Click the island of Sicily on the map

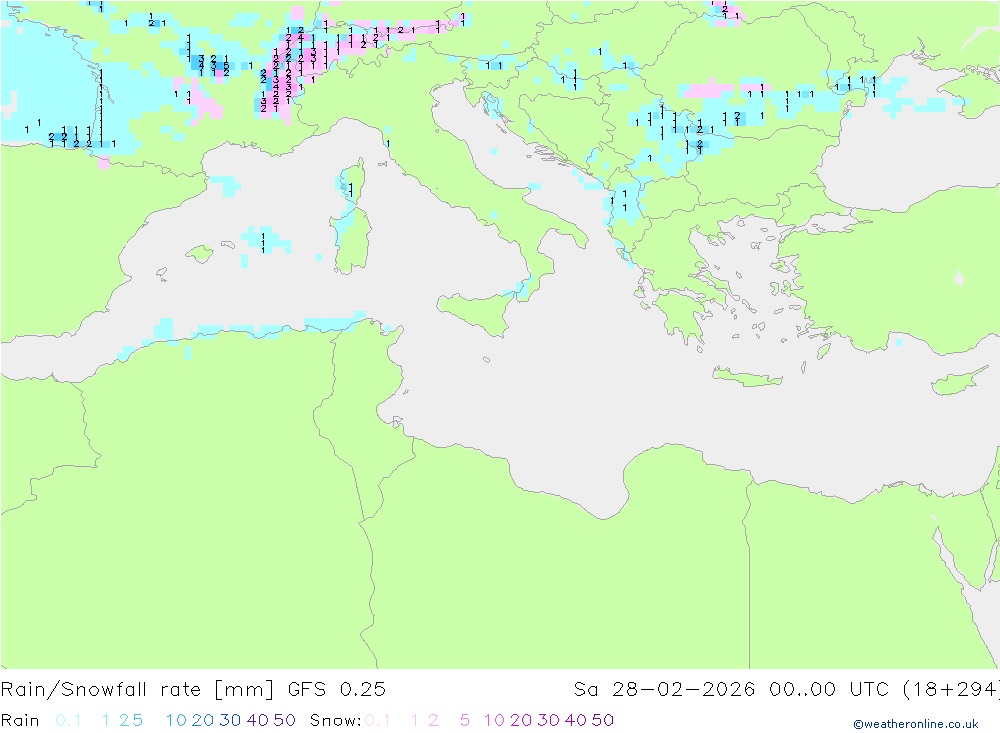point(482,313)
